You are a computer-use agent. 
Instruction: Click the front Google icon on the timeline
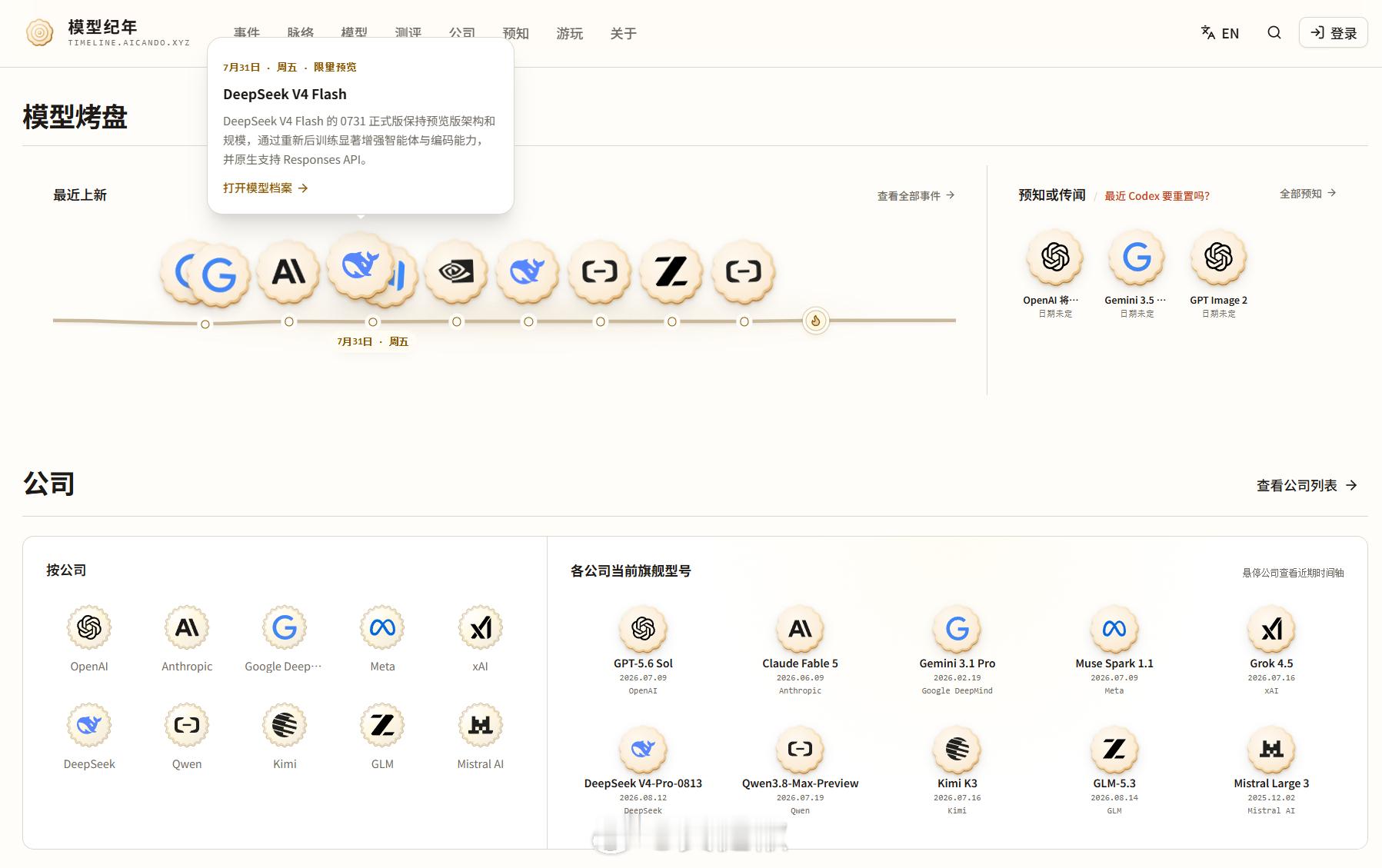(219, 275)
